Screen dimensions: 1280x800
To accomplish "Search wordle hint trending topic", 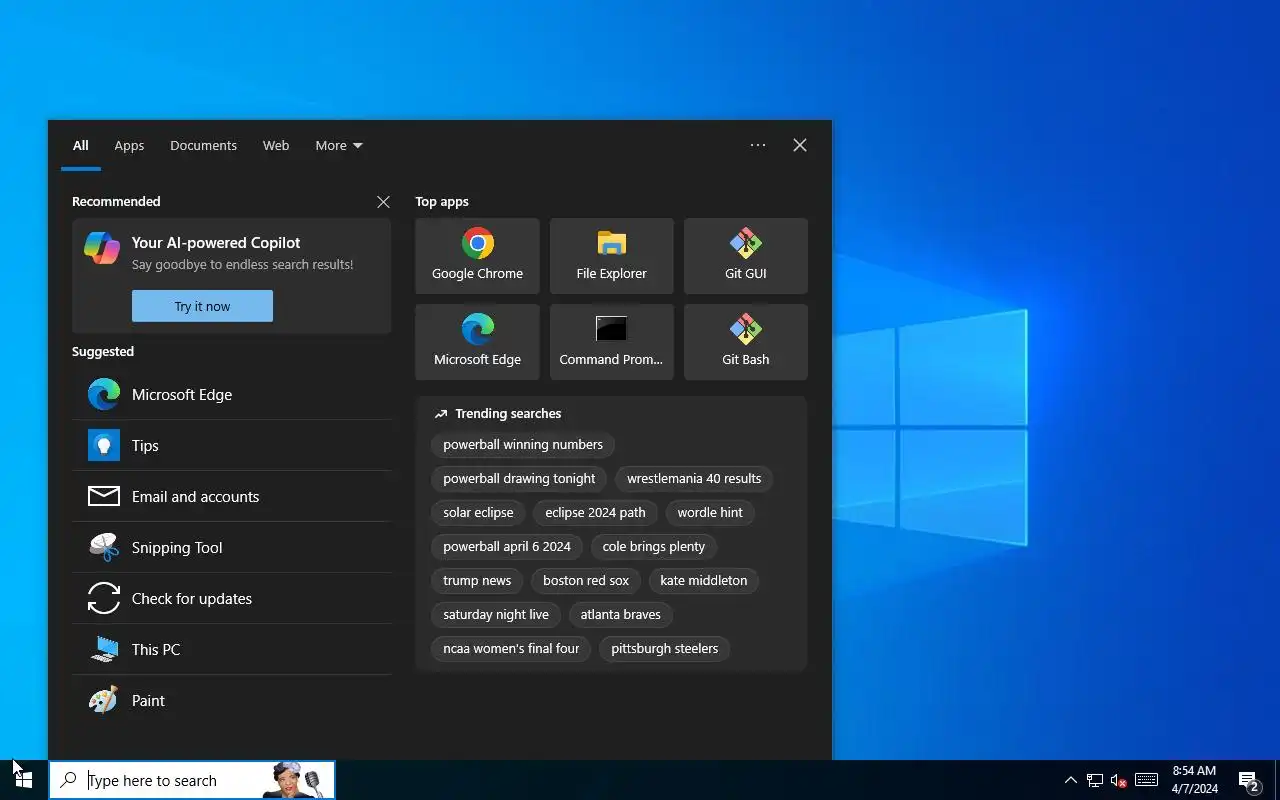I will point(710,512).
